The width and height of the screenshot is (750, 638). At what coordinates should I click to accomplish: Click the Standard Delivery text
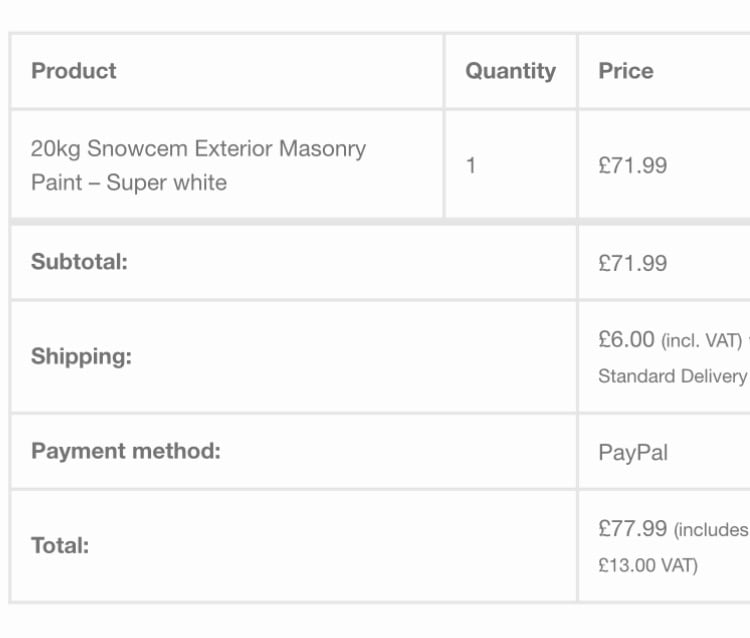(673, 376)
